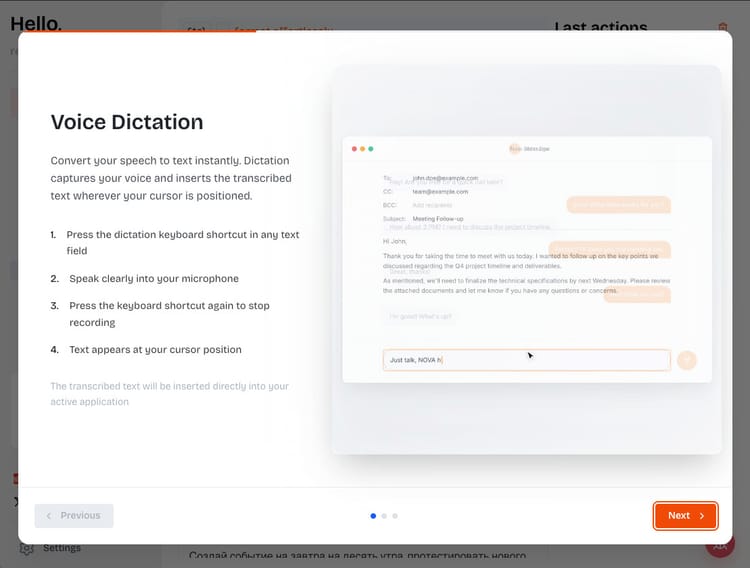Screen dimensions: 750x568
Task: Click step 'Speak clearly into your microphone'
Action: [x=154, y=278]
